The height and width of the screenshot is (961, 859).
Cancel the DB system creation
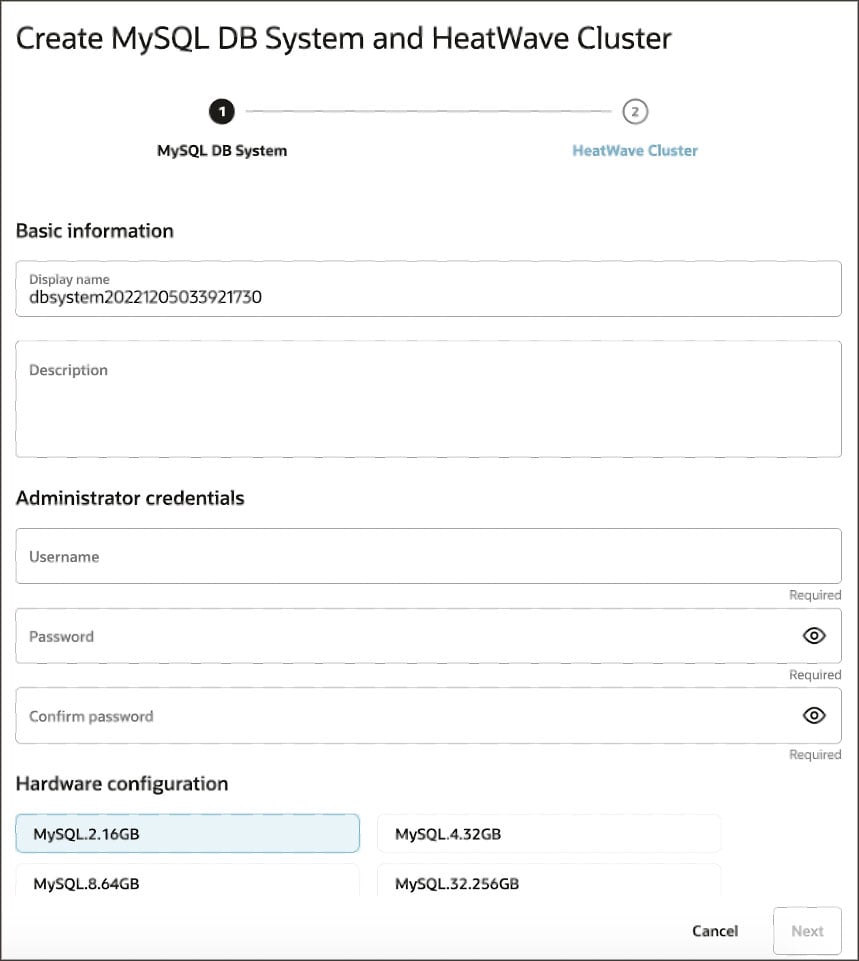pyautogui.click(x=714, y=930)
